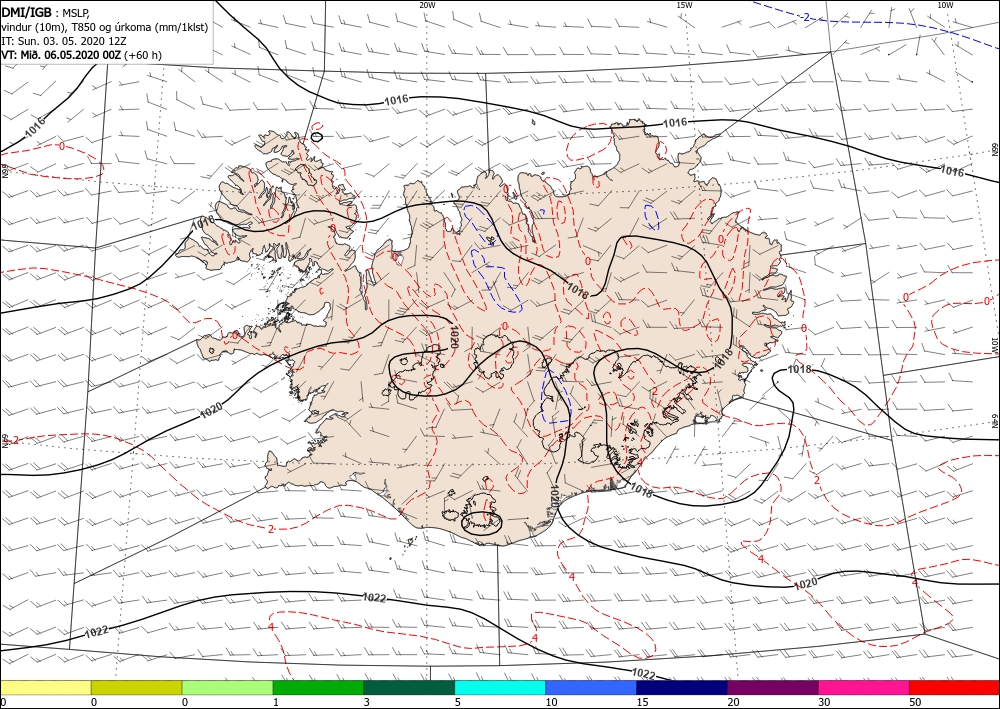Click the "20W" longitude label
The width and height of the screenshot is (1000, 709).
pyautogui.click(x=427, y=5)
